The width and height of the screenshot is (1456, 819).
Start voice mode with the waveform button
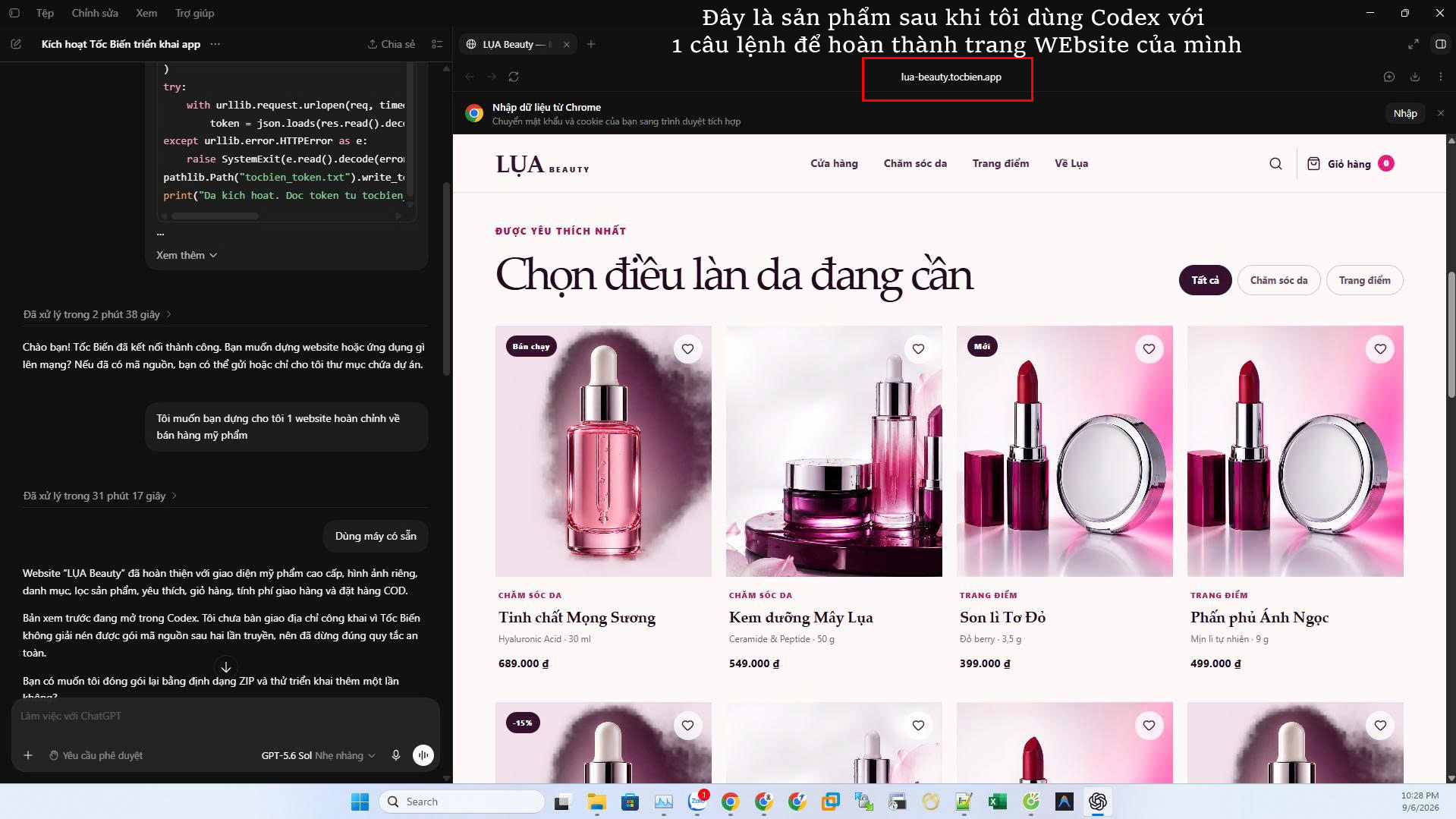[x=423, y=754]
